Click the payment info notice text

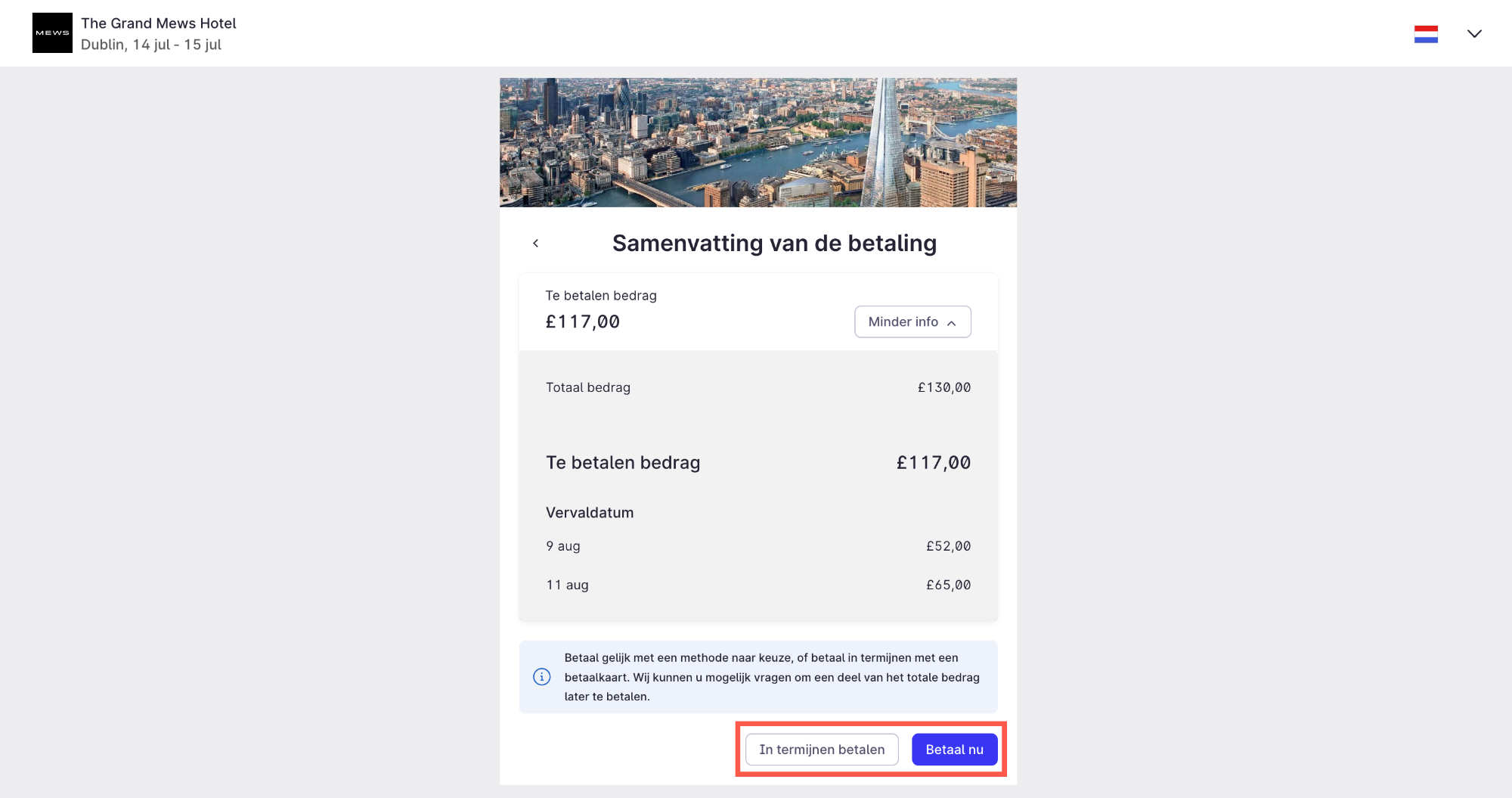tap(772, 677)
